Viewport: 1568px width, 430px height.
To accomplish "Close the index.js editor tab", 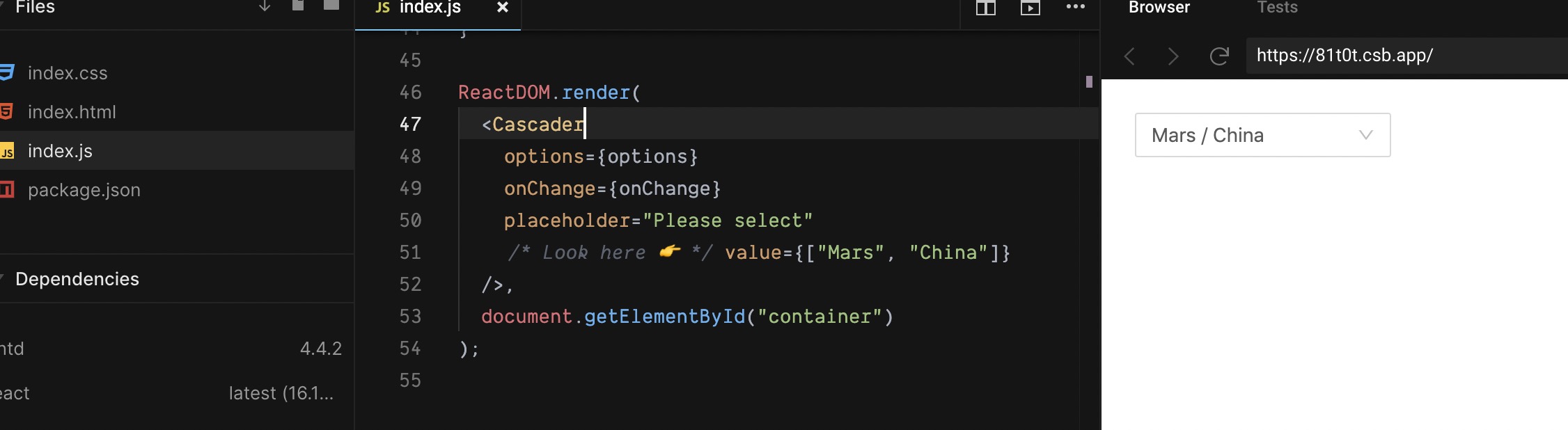I will (x=502, y=9).
